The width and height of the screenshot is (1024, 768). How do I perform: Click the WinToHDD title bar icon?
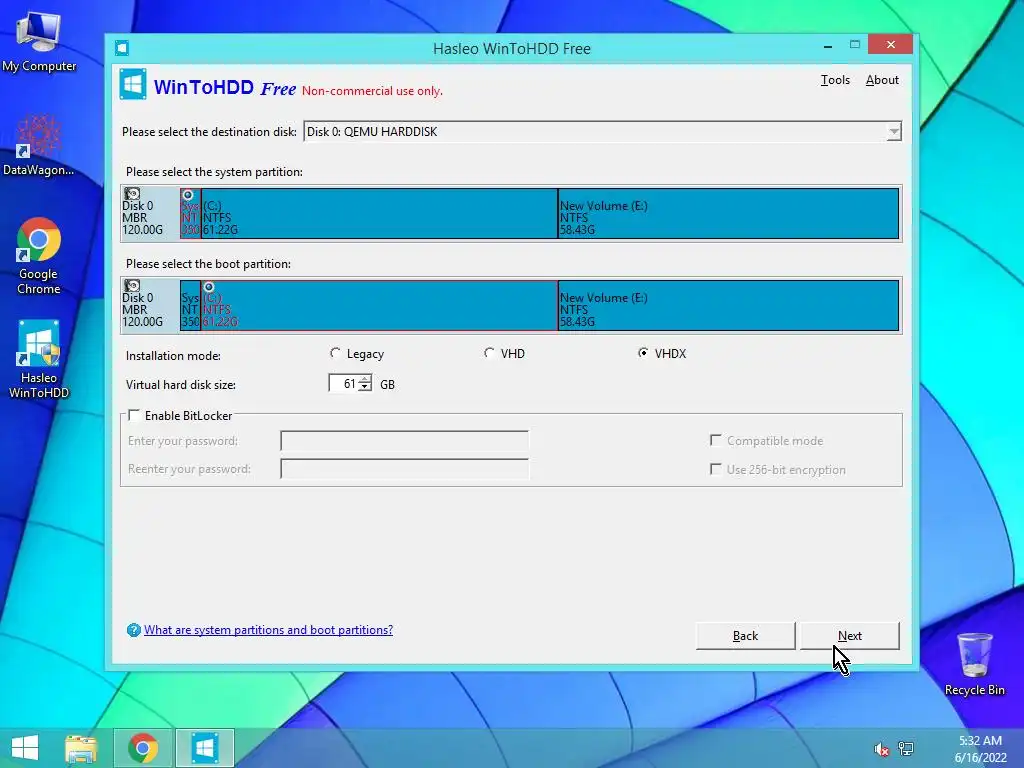click(x=121, y=48)
